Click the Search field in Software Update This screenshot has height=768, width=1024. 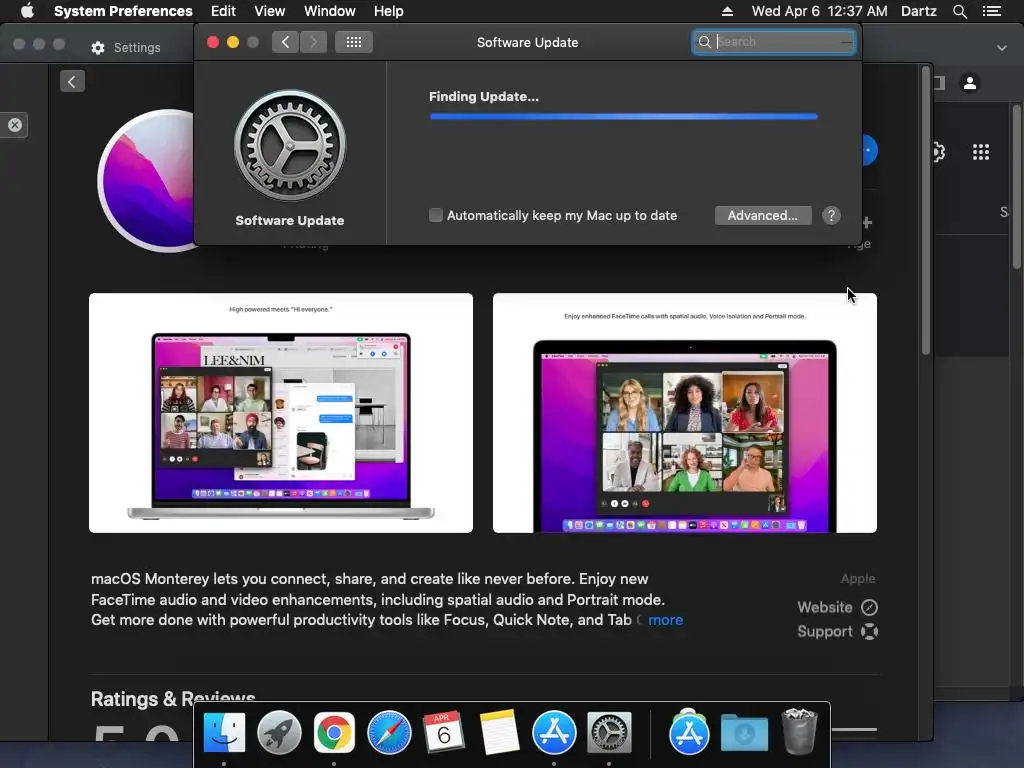(x=774, y=42)
